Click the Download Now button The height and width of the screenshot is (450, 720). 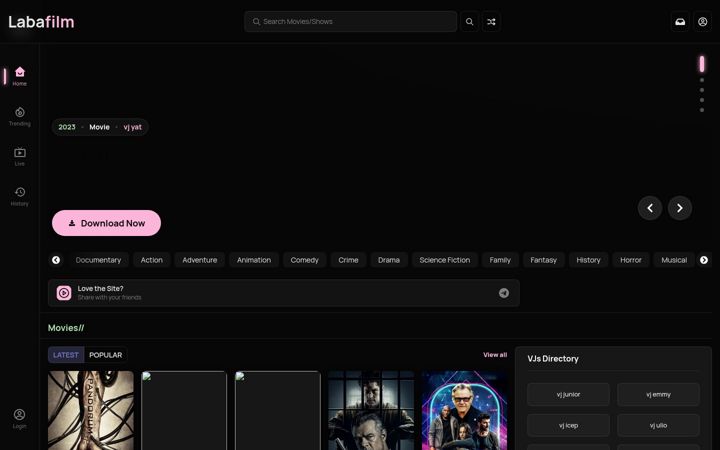(107, 223)
